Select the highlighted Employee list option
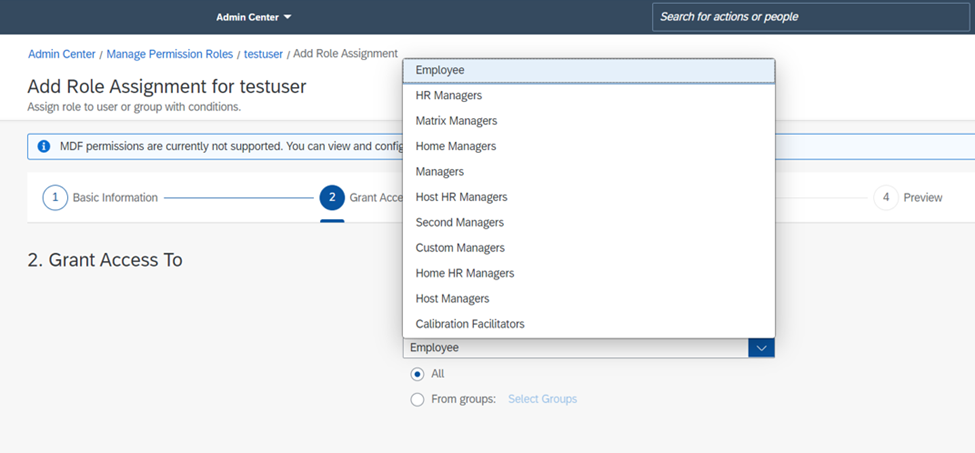The height and width of the screenshot is (453, 975). pos(589,71)
